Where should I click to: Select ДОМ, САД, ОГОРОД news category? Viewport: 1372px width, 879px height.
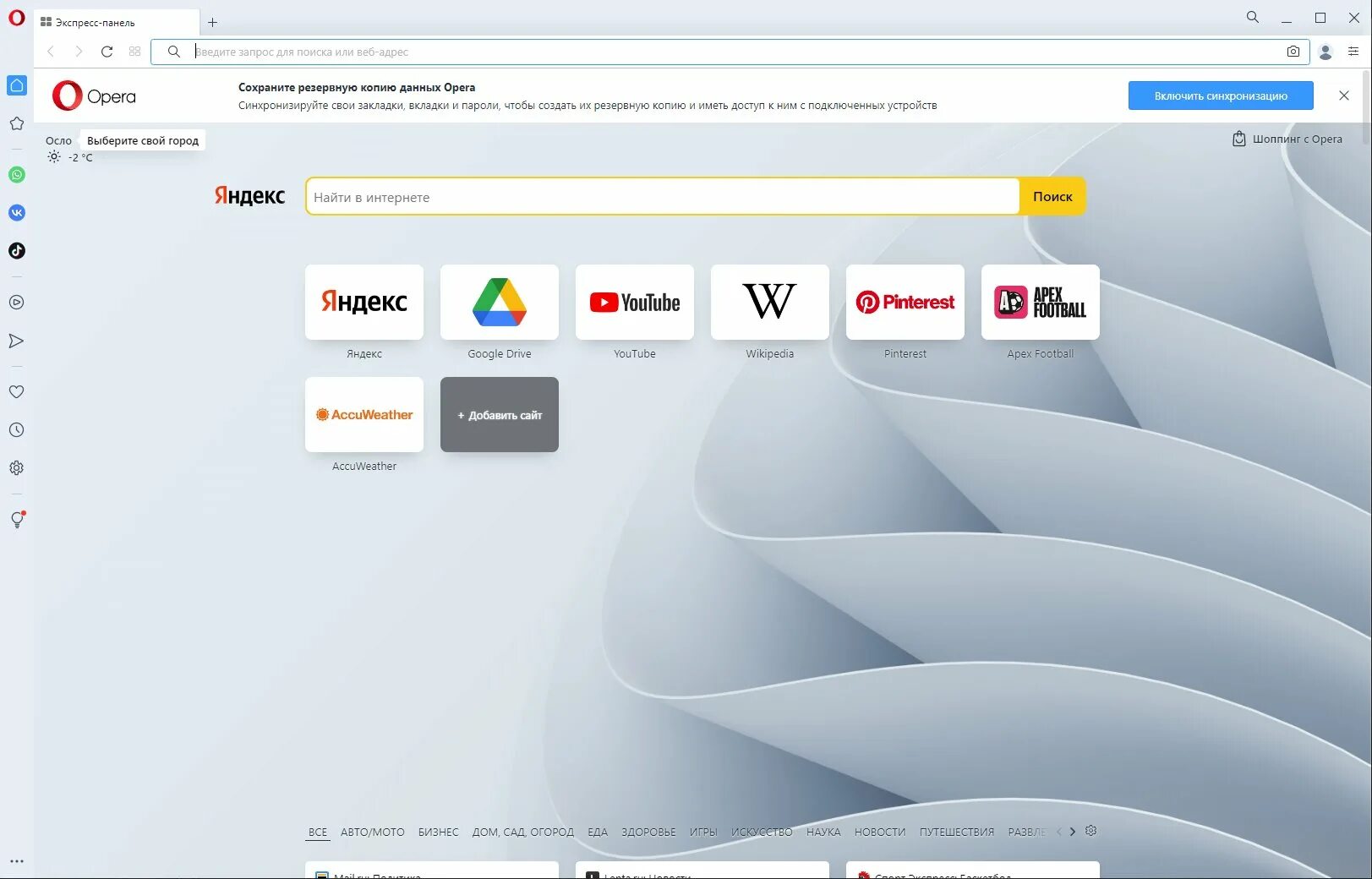pos(523,833)
